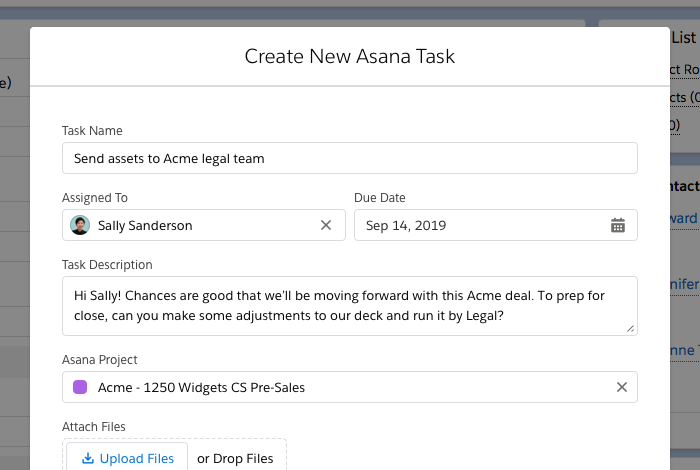Click the purple project color square
700x470 pixels.
click(x=80, y=387)
